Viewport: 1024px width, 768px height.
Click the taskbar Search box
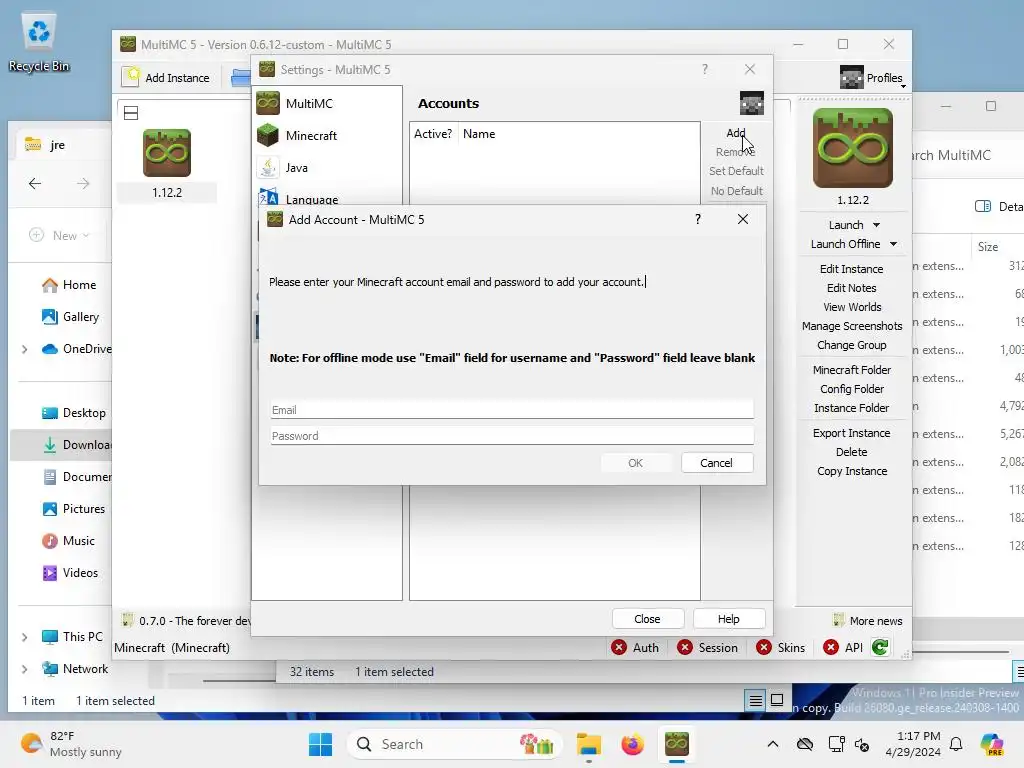(x=455, y=744)
